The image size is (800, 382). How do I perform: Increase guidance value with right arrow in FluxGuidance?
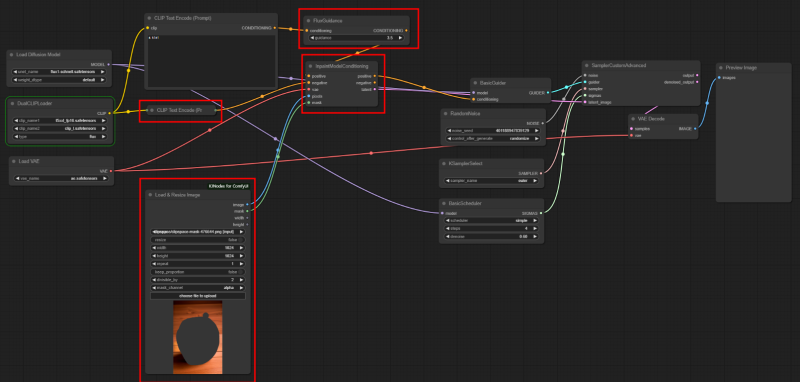click(x=401, y=38)
